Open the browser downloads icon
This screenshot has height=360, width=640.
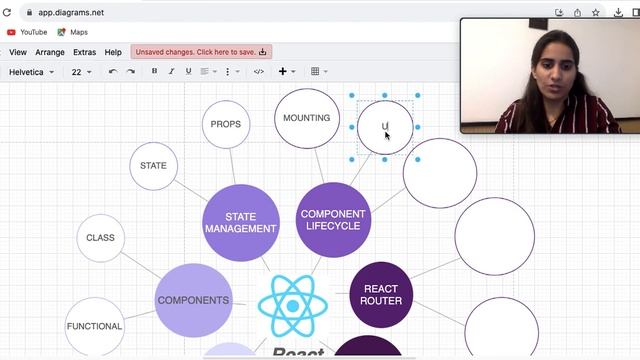(x=618, y=13)
